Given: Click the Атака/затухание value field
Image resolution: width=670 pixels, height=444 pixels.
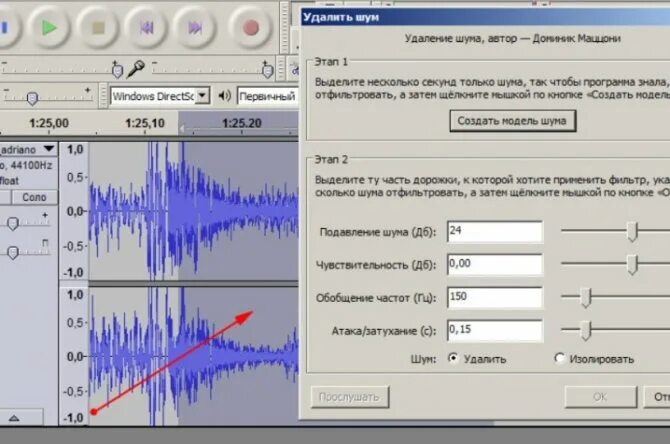Looking at the screenshot, I should (x=495, y=330).
